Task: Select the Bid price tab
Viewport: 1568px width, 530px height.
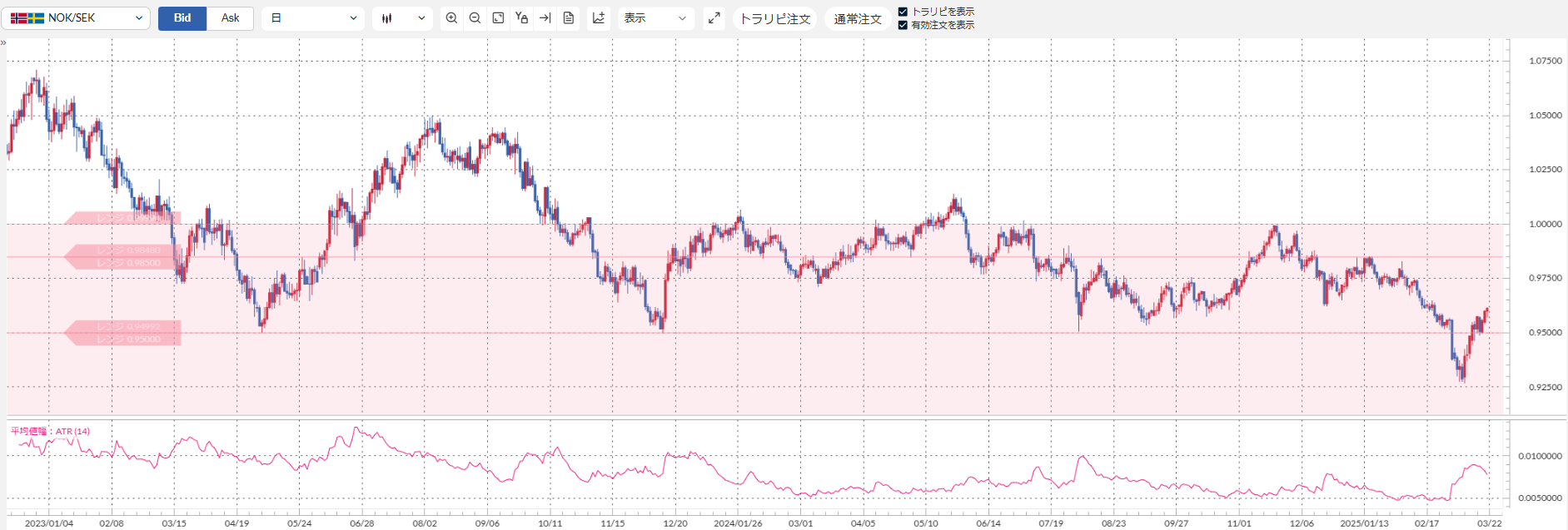Action: [182, 17]
